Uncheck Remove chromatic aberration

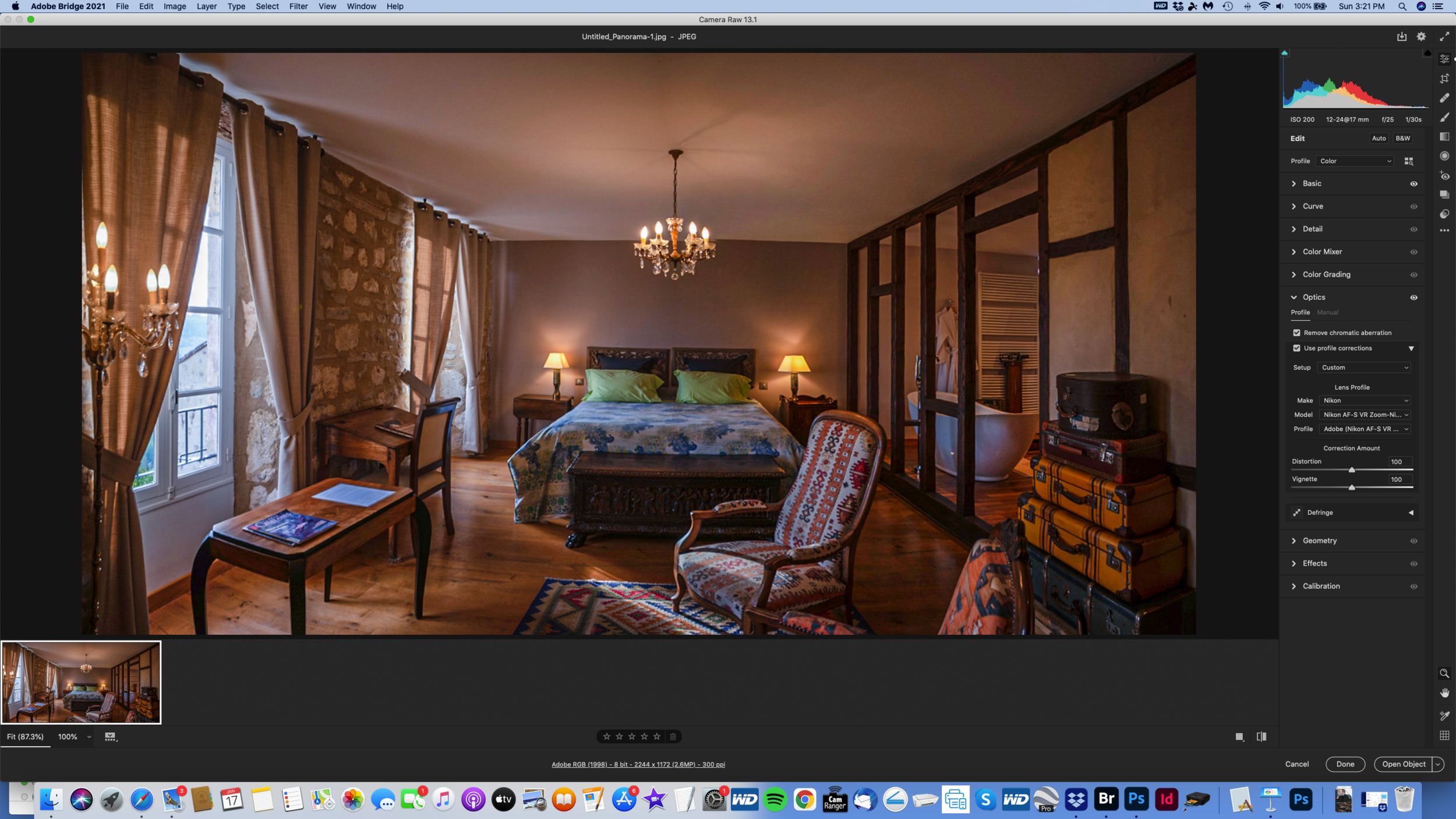(1296, 333)
